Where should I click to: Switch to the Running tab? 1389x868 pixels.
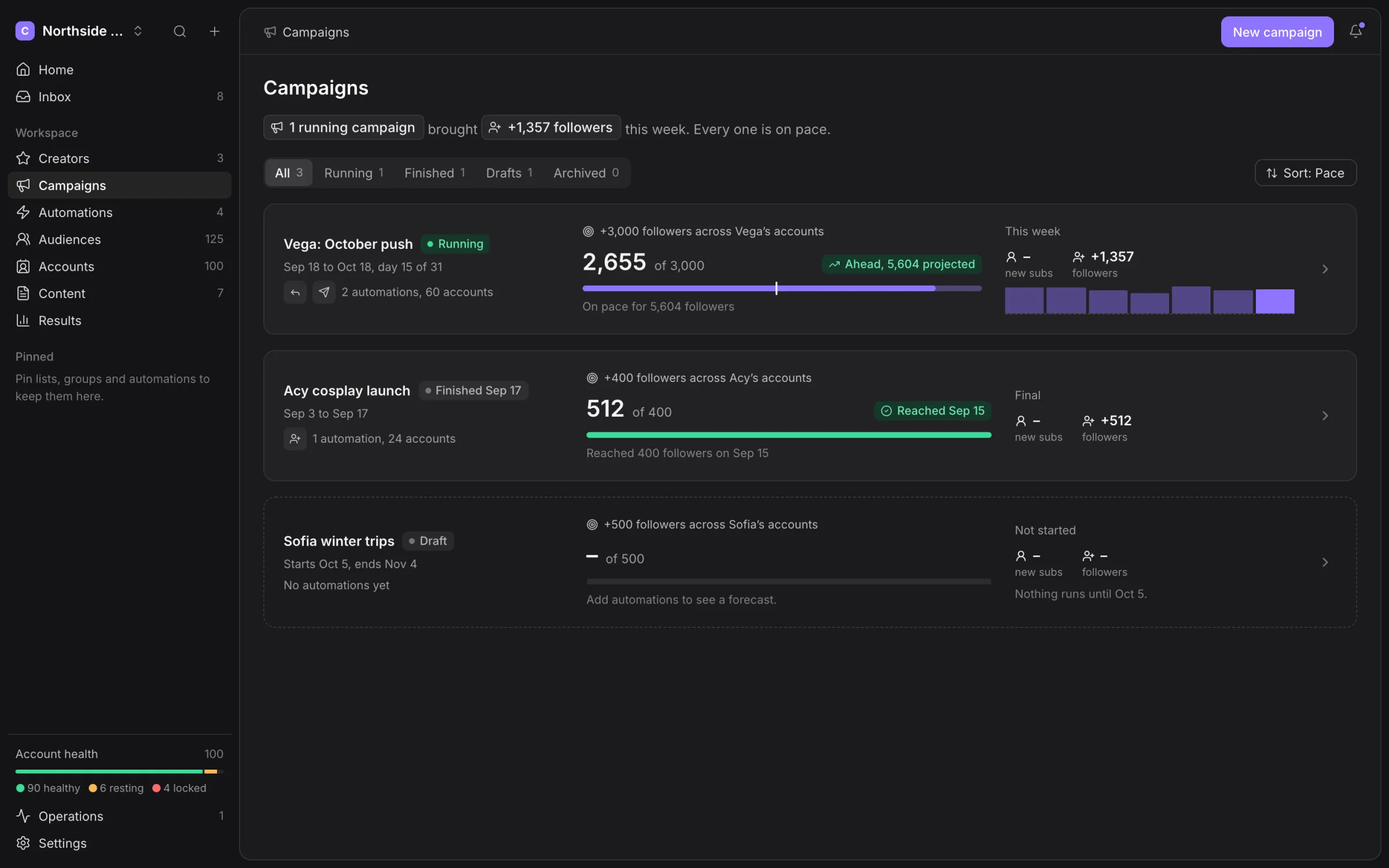tap(354, 173)
